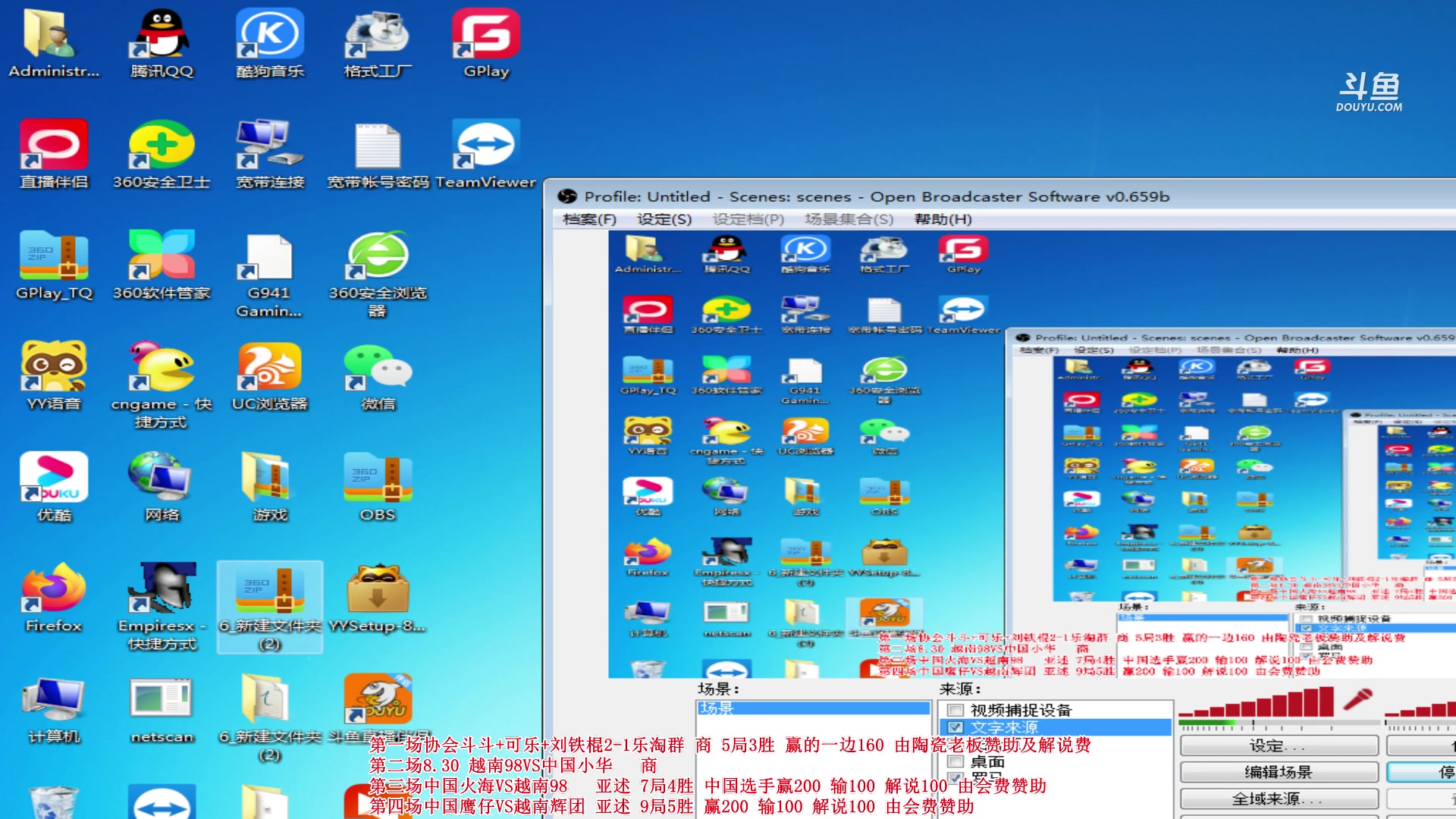Open the Administrator folder desktop icon
The image size is (1456, 819).
point(53,44)
